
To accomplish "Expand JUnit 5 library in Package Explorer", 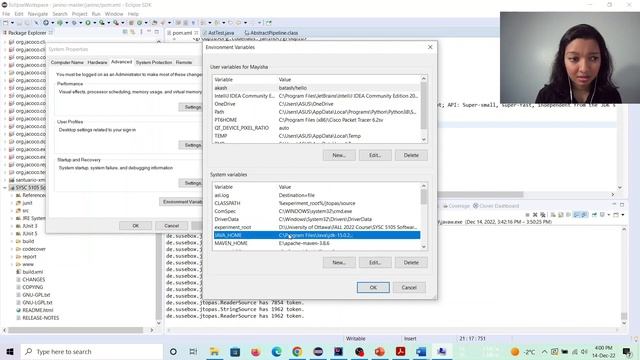I will pos(12,233).
